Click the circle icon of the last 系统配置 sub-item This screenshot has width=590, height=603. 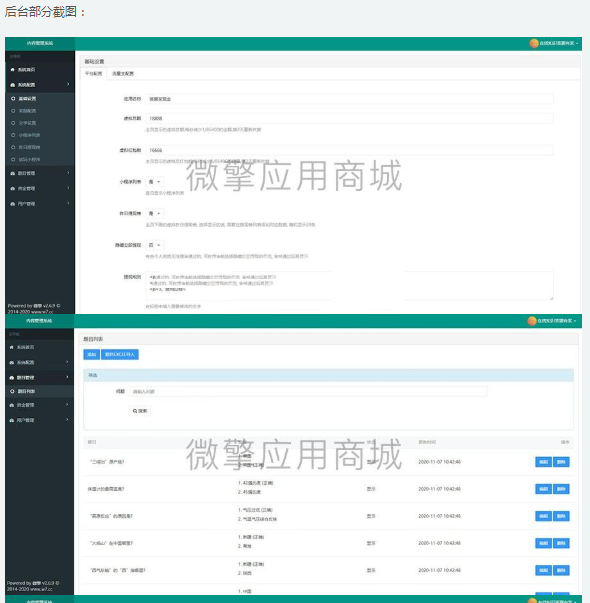[13, 159]
